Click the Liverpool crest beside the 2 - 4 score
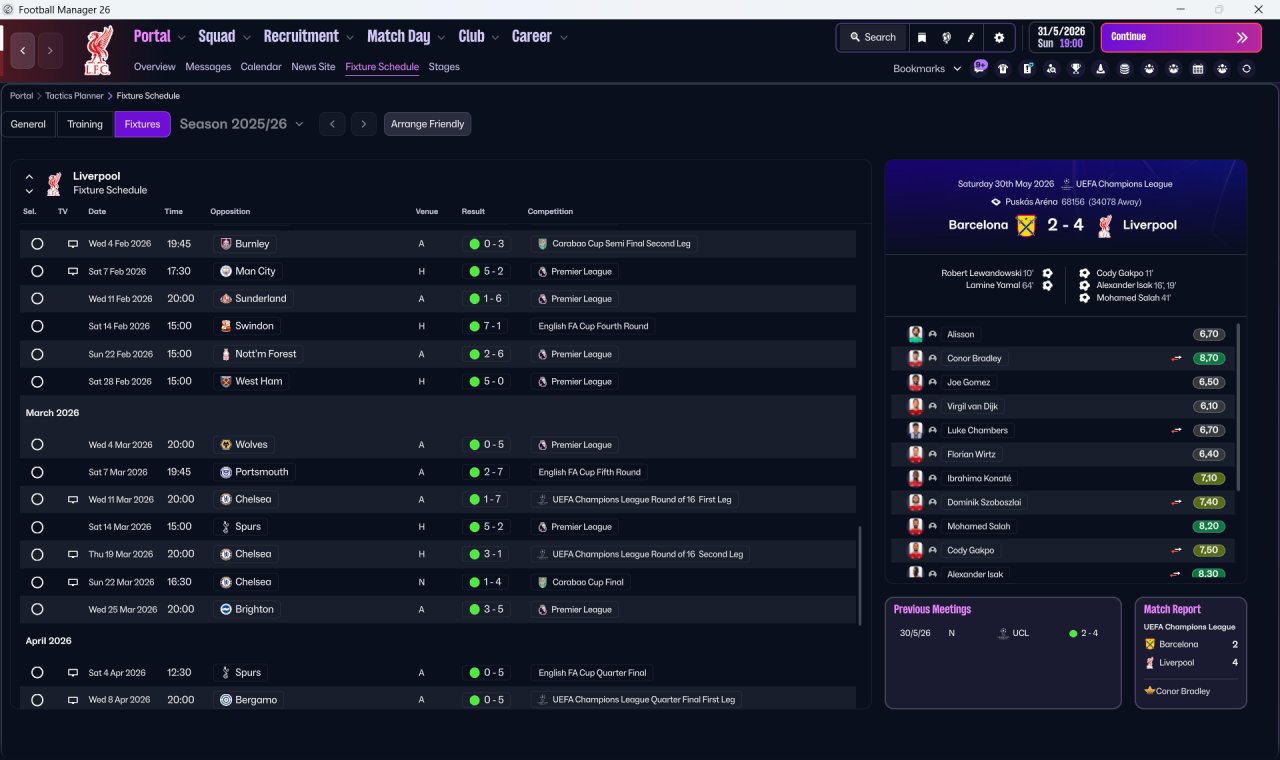 pos(1104,225)
